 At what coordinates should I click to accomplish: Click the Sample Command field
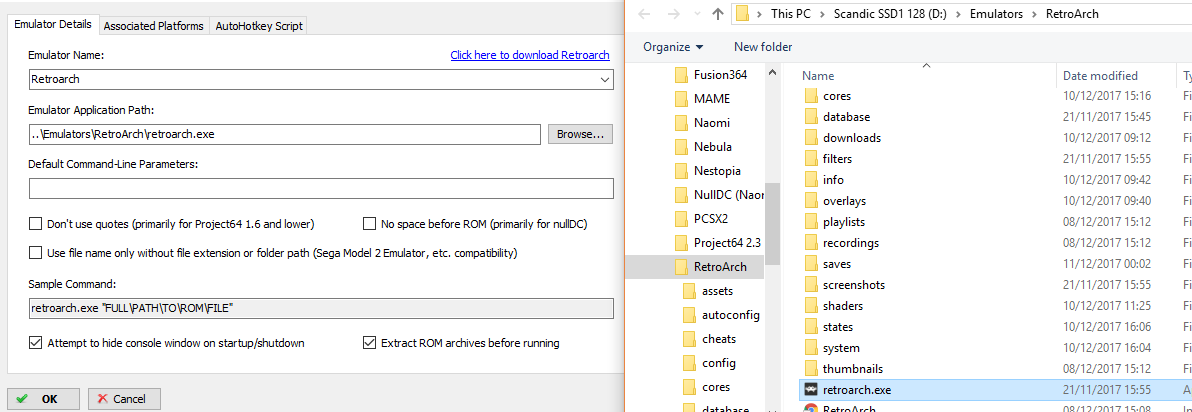point(321,309)
